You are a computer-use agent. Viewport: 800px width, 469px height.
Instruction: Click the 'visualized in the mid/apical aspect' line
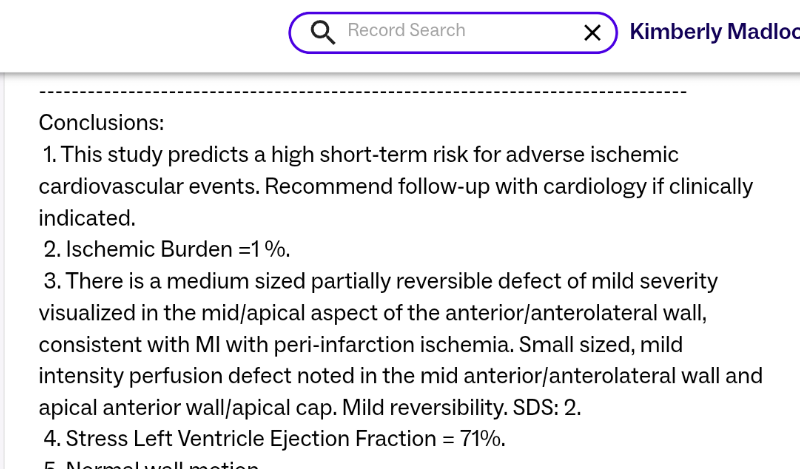(x=372, y=313)
